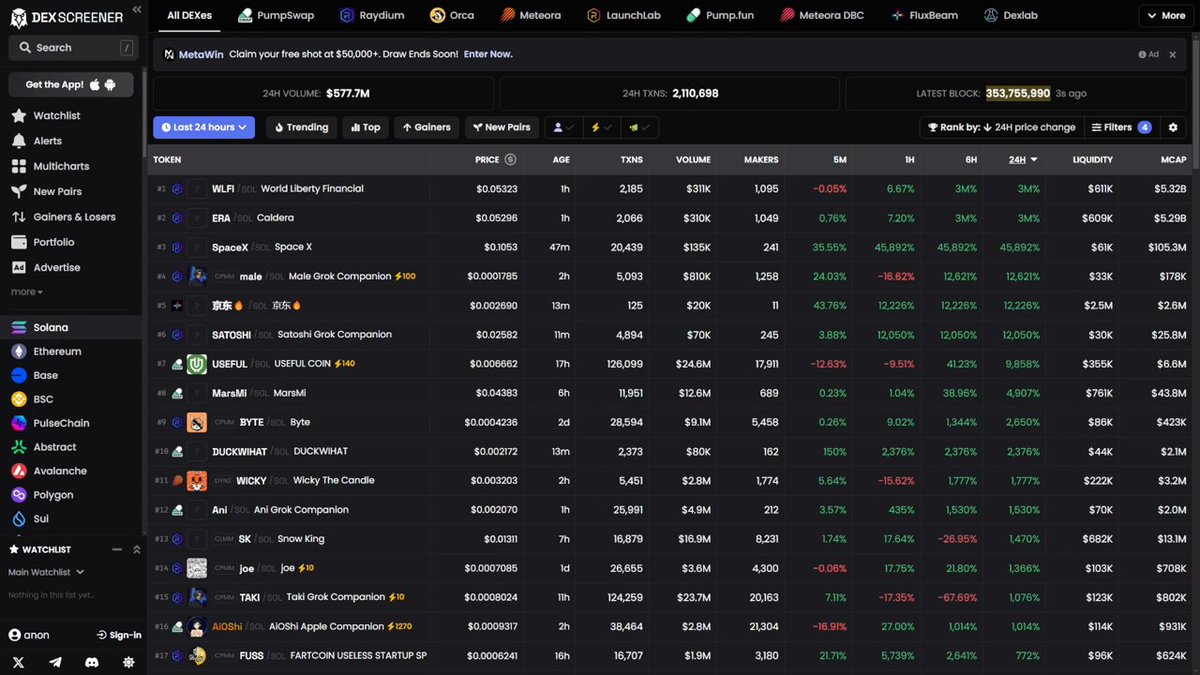Select the Raydium tab
The image size is (1200, 675).
(x=373, y=16)
